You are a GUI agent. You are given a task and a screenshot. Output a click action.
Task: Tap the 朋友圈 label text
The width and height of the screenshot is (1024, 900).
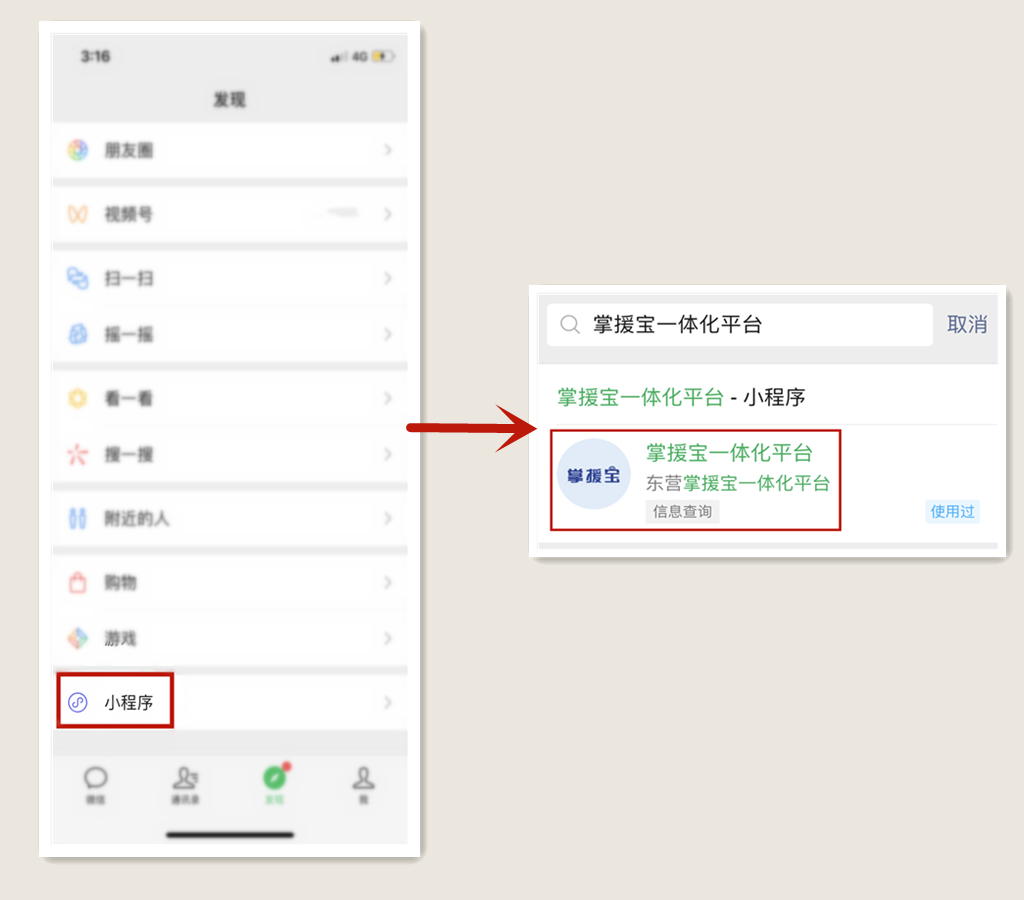tap(129, 150)
